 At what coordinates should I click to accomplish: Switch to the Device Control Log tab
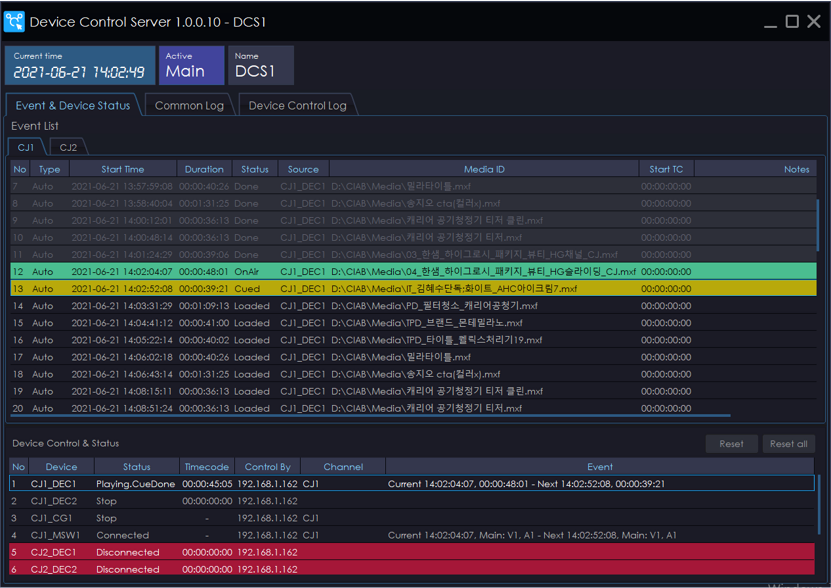click(297, 105)
